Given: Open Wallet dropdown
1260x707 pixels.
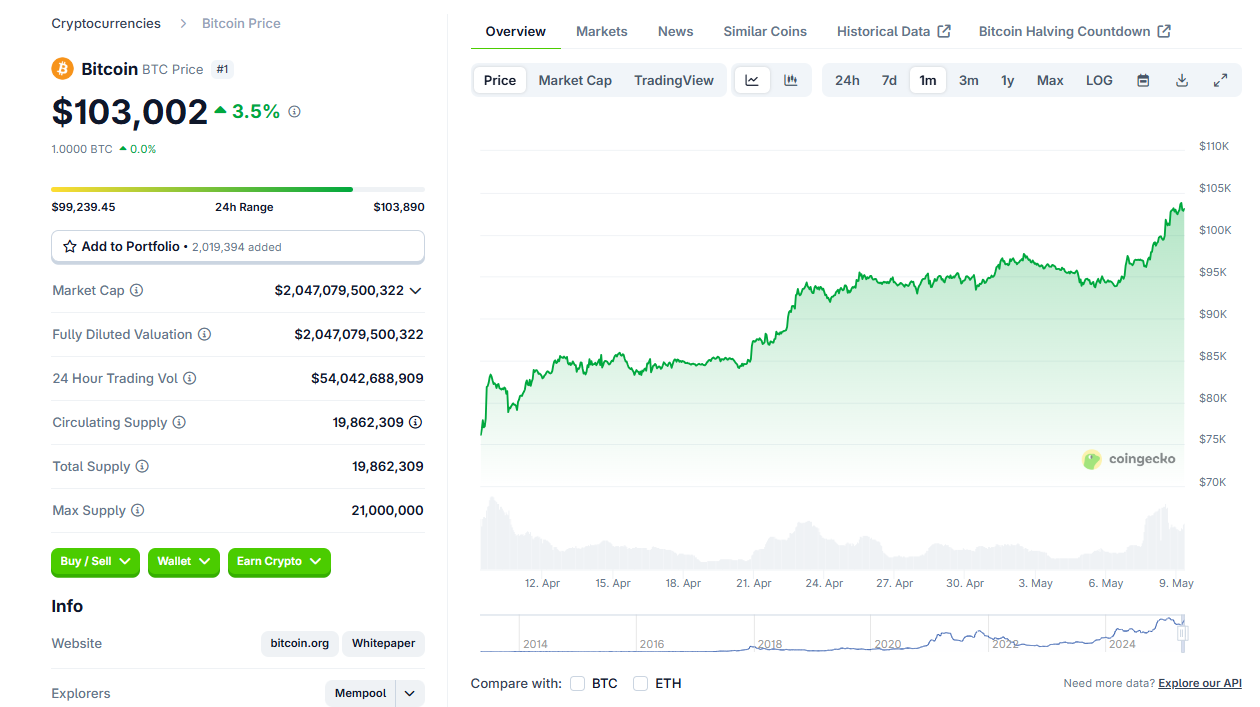Looking at the screenshot, I should (x=184, y=562).
